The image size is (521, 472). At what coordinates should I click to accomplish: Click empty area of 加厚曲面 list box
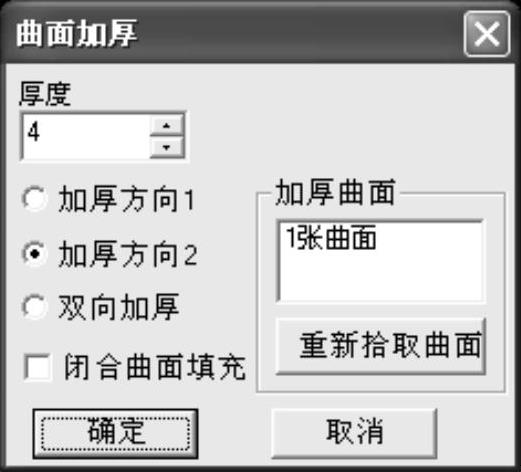tap(381, 277)
